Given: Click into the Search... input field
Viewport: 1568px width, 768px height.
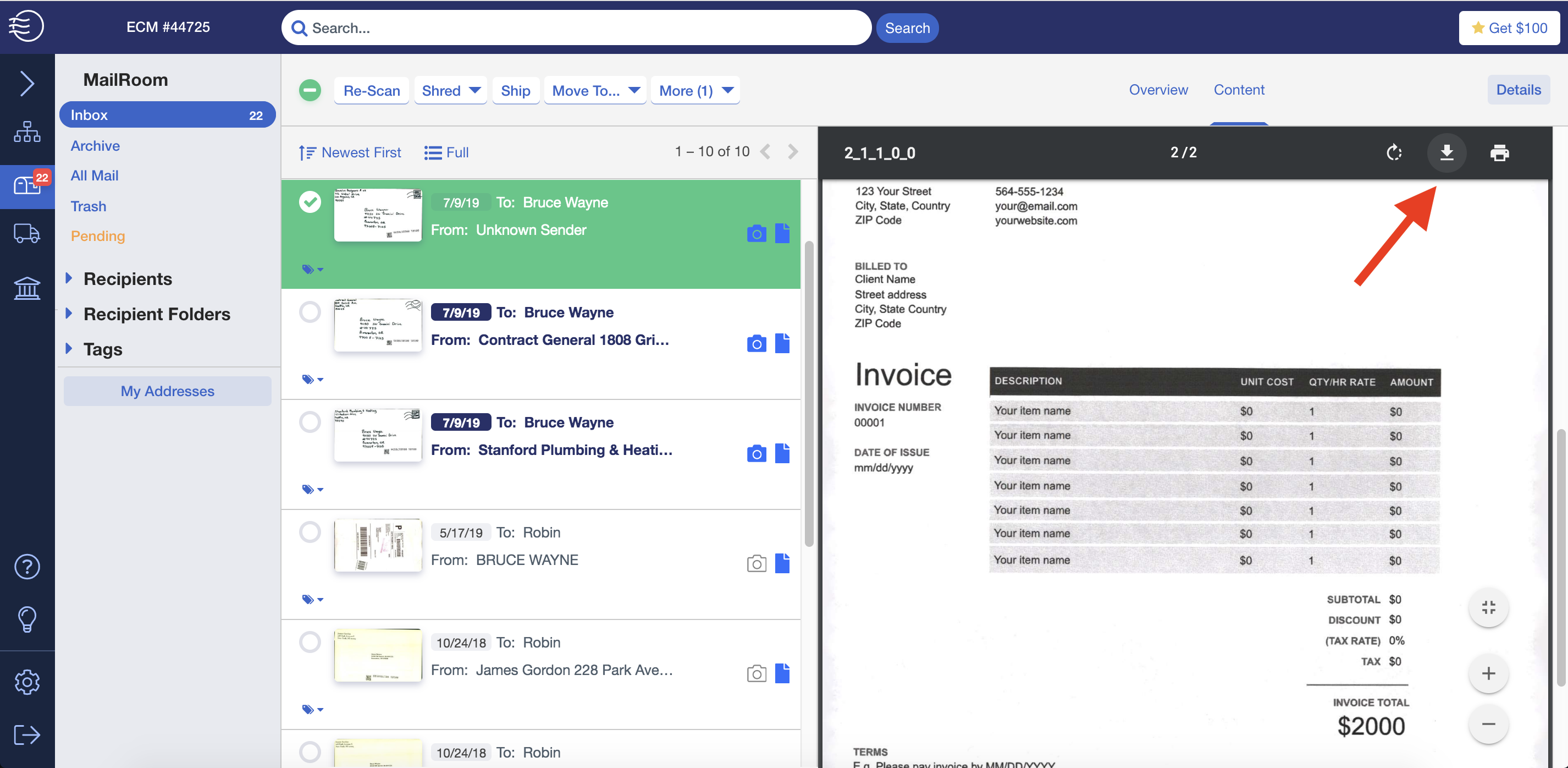Looking at the screenshot, I should tap(576, 28).
